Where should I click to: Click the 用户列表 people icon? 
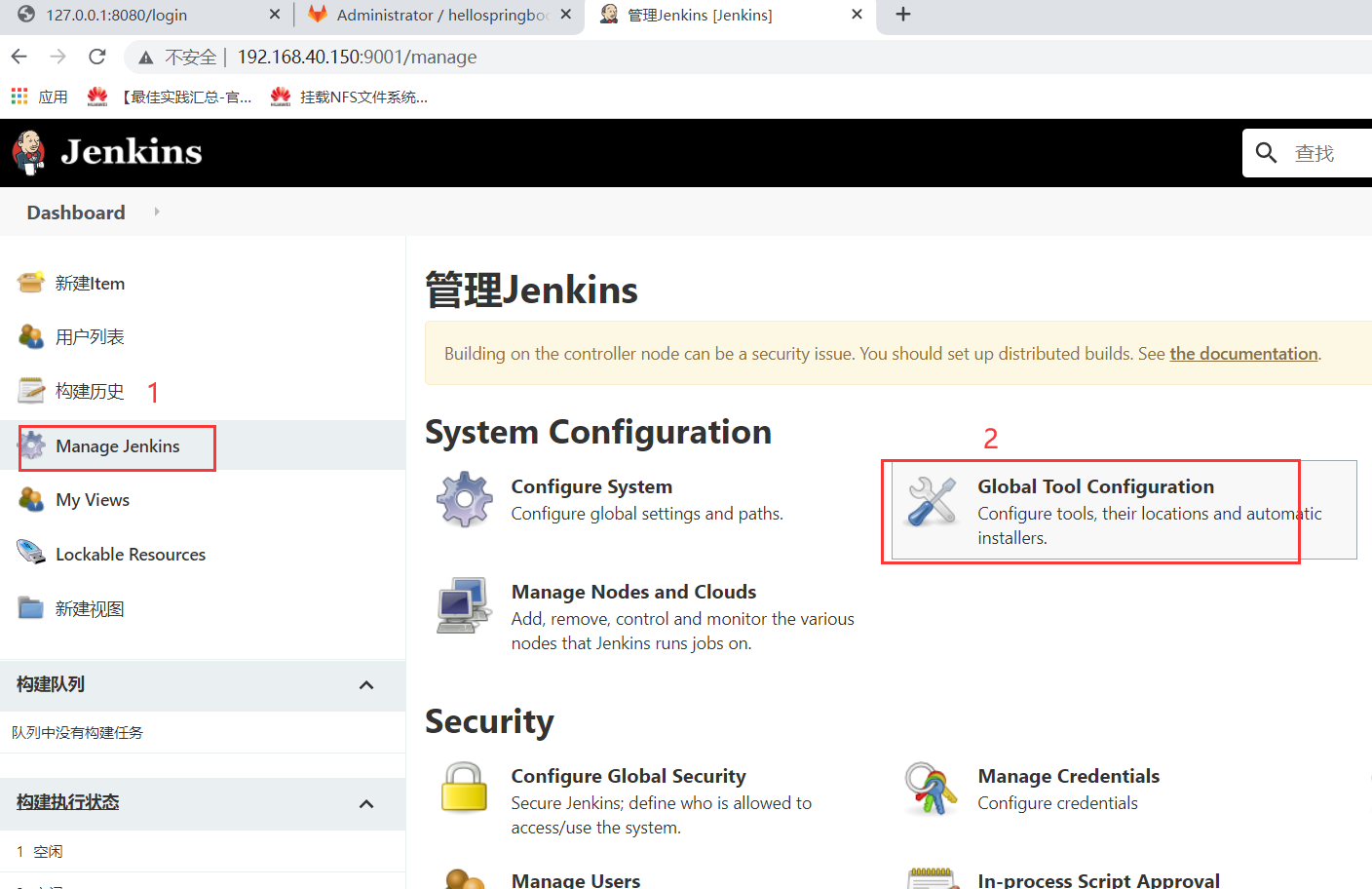(31, 336)
